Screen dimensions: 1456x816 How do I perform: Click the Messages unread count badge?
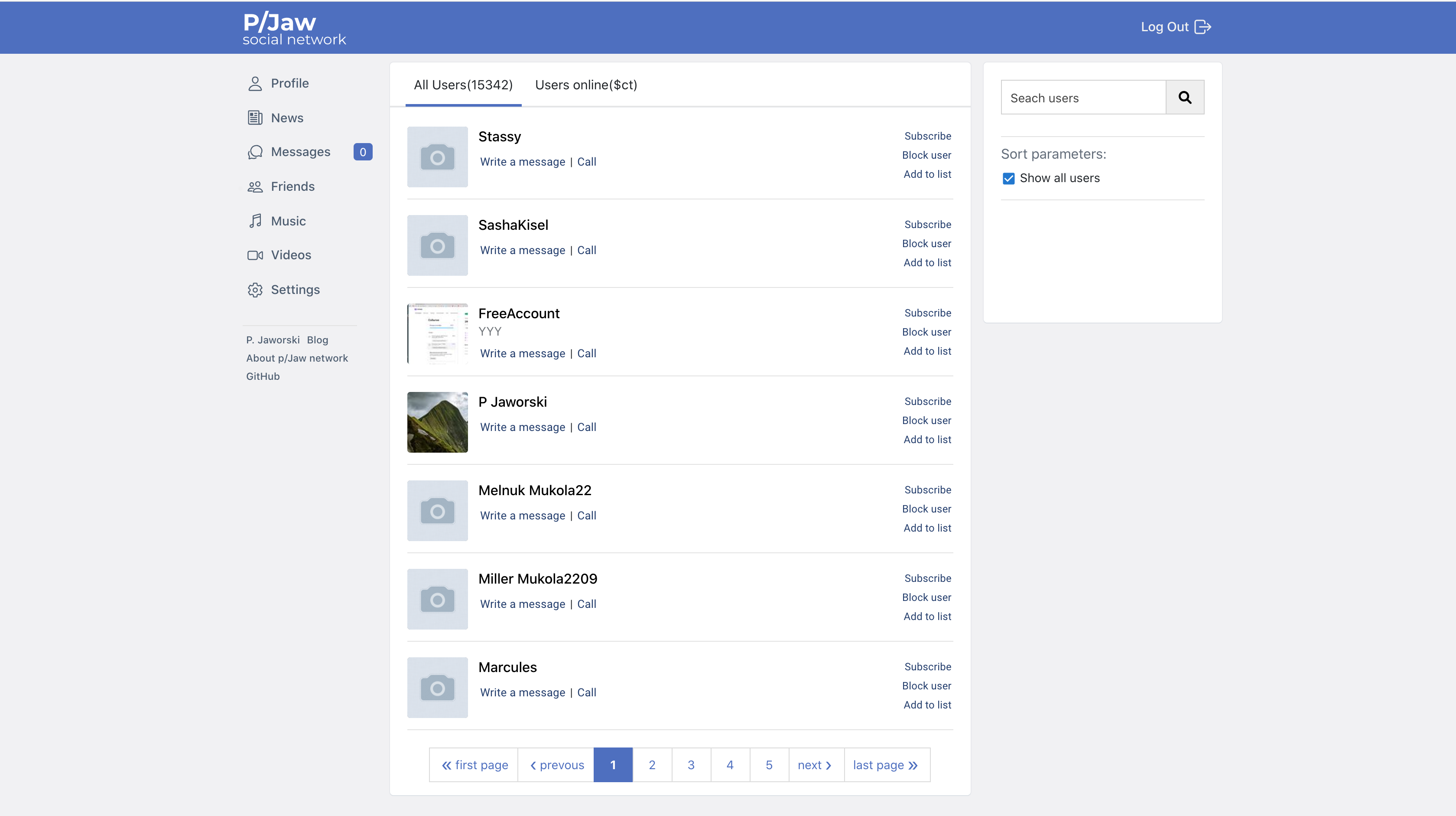click(363, 152)
